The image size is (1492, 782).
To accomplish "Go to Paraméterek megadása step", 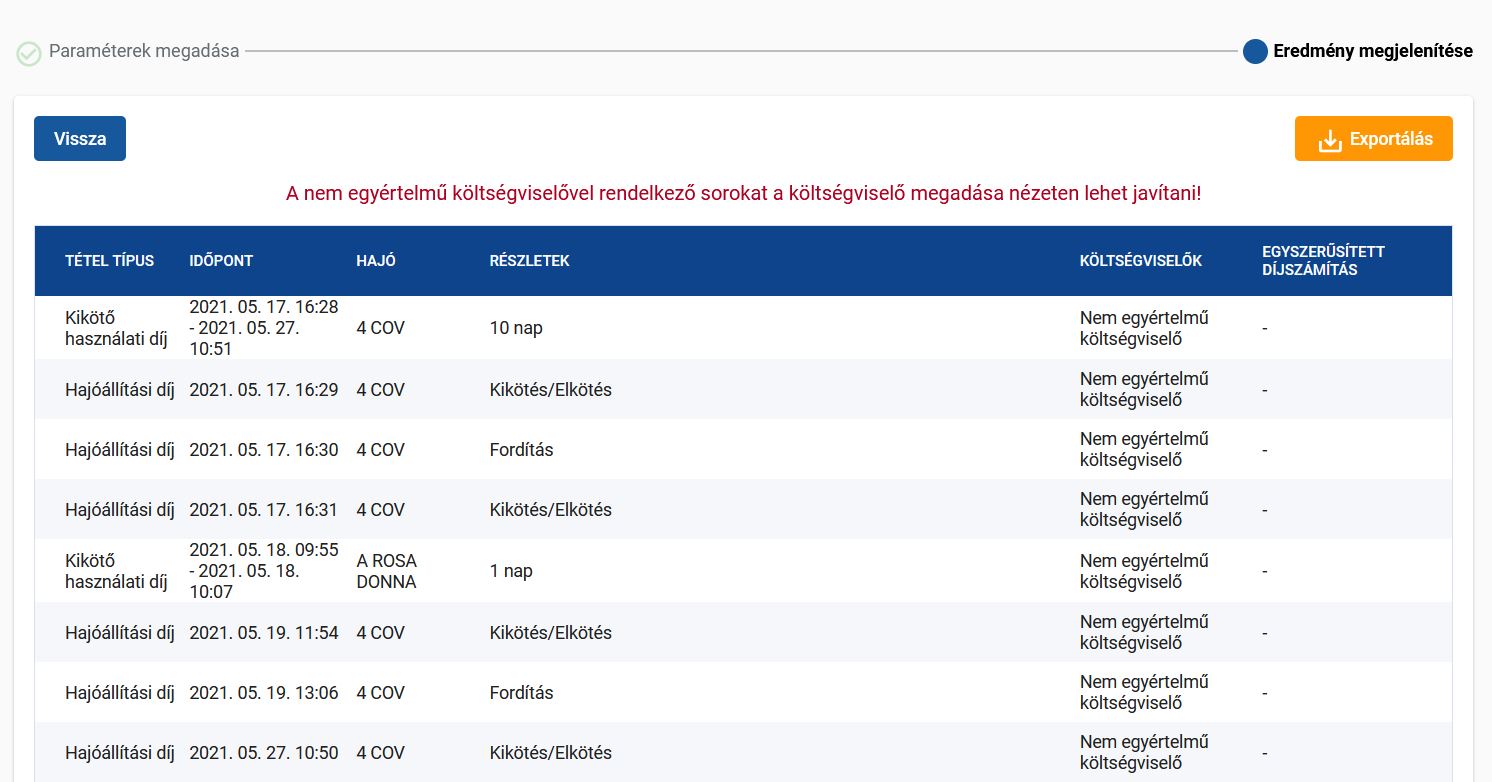I will click(x=144, y=51).
